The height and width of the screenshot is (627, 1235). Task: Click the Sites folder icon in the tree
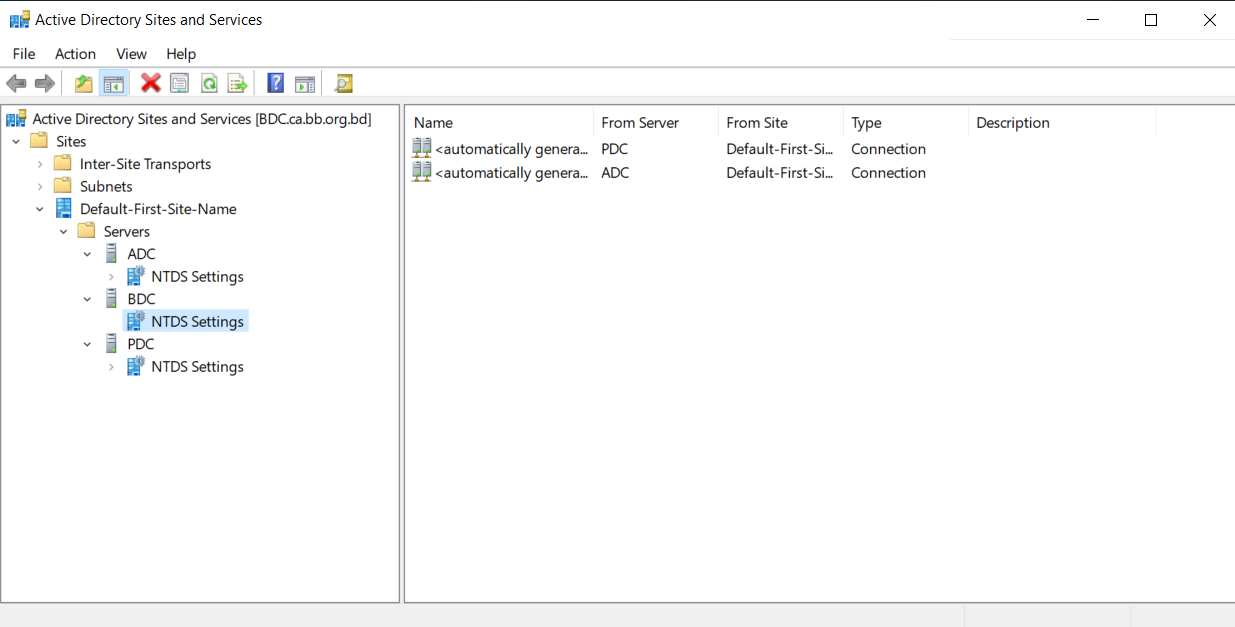click(x=40, y=141)
